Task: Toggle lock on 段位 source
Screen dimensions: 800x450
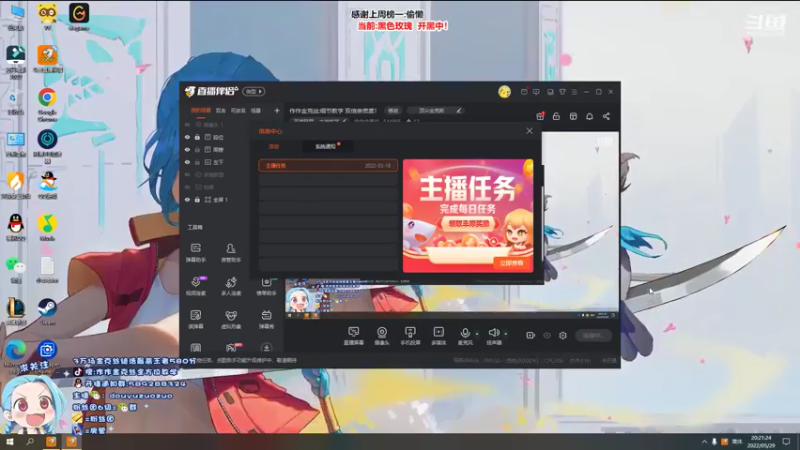Action: click(197, 137)
